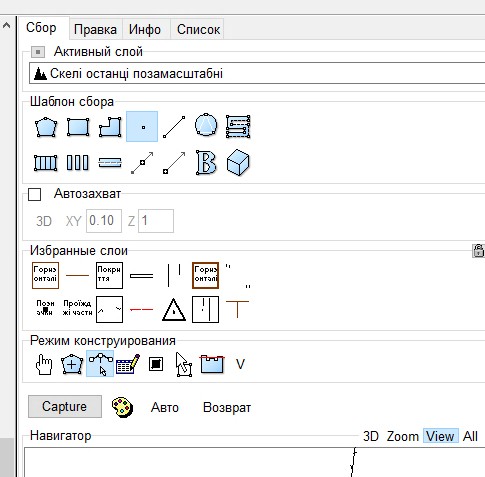
Task: Focus the XY tolerance input field
Action: point(104,221)
